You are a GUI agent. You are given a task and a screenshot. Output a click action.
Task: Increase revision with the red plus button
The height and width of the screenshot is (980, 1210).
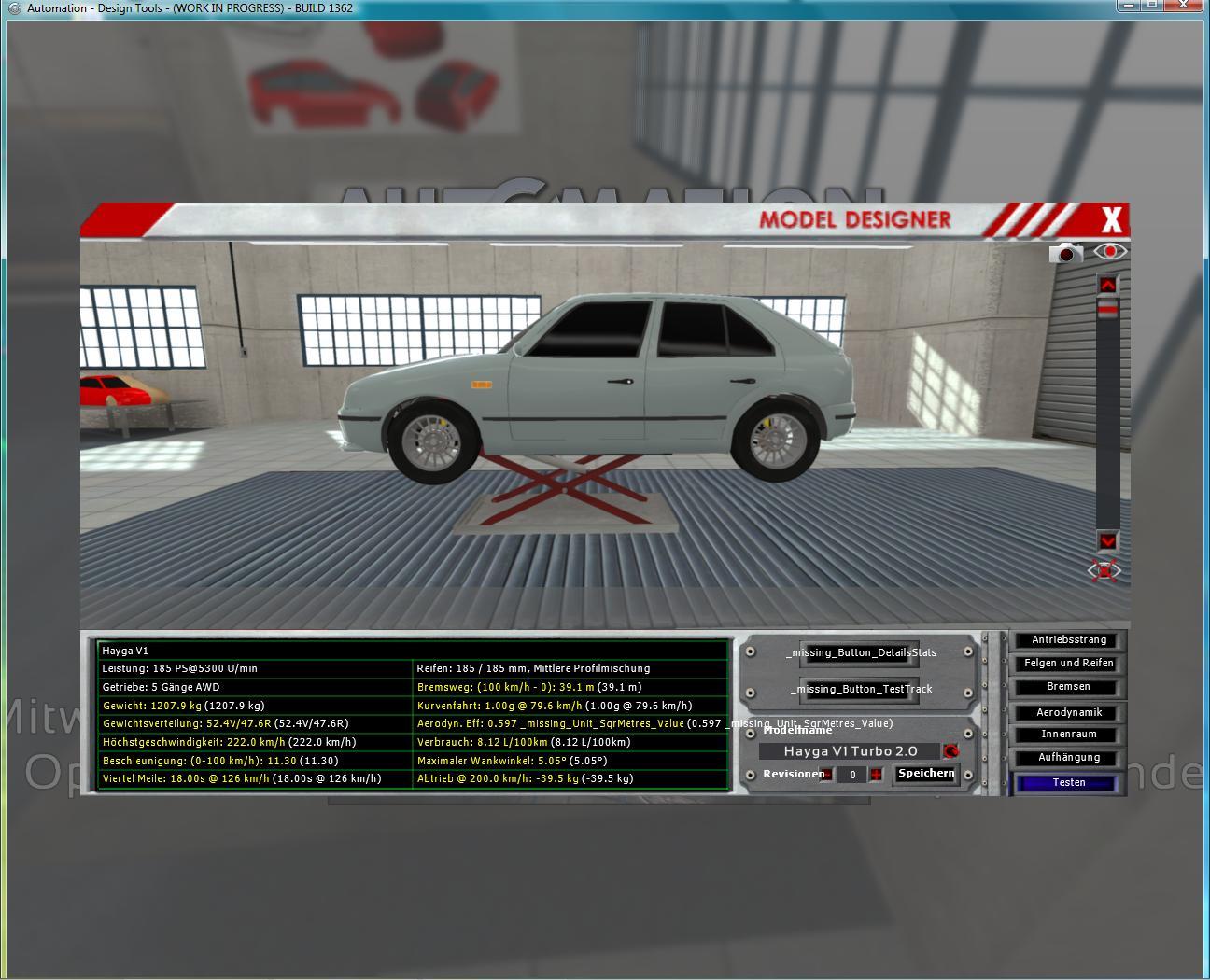point(876,775)
